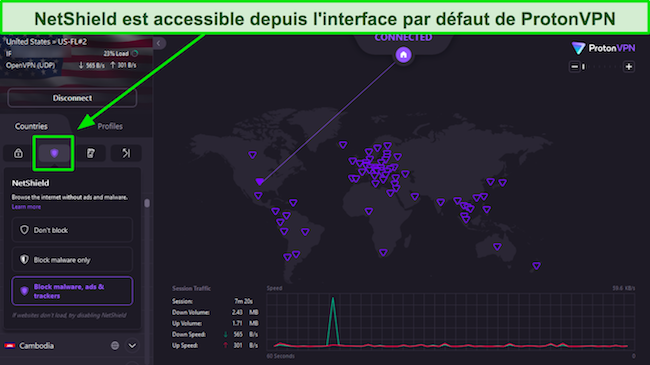The height and width of the screenshot is (365, 650).
Task: Expand the Cambodia server list
Action: click(x=132, y=346)
